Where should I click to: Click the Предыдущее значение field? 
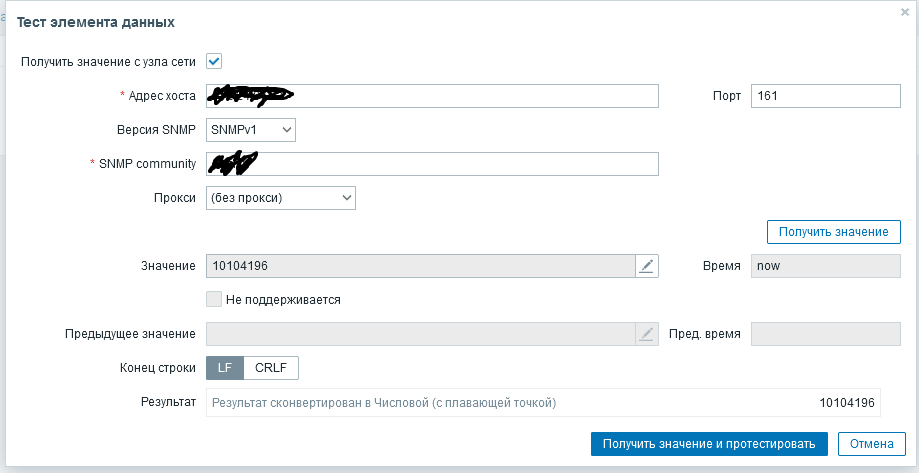point(420,334)
